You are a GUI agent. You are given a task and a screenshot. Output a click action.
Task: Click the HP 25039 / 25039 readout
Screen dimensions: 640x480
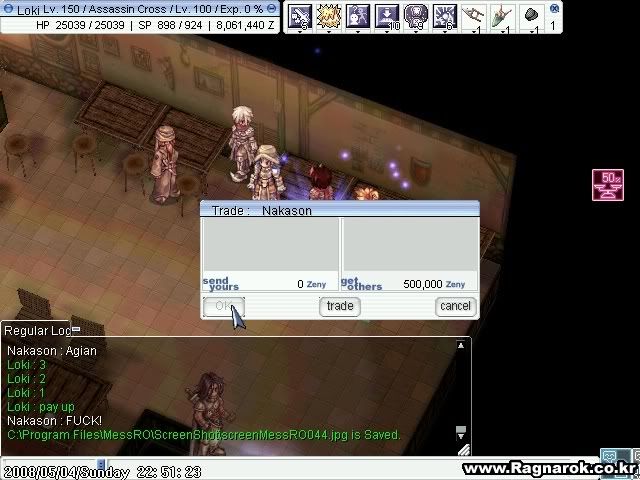point(80,25)
